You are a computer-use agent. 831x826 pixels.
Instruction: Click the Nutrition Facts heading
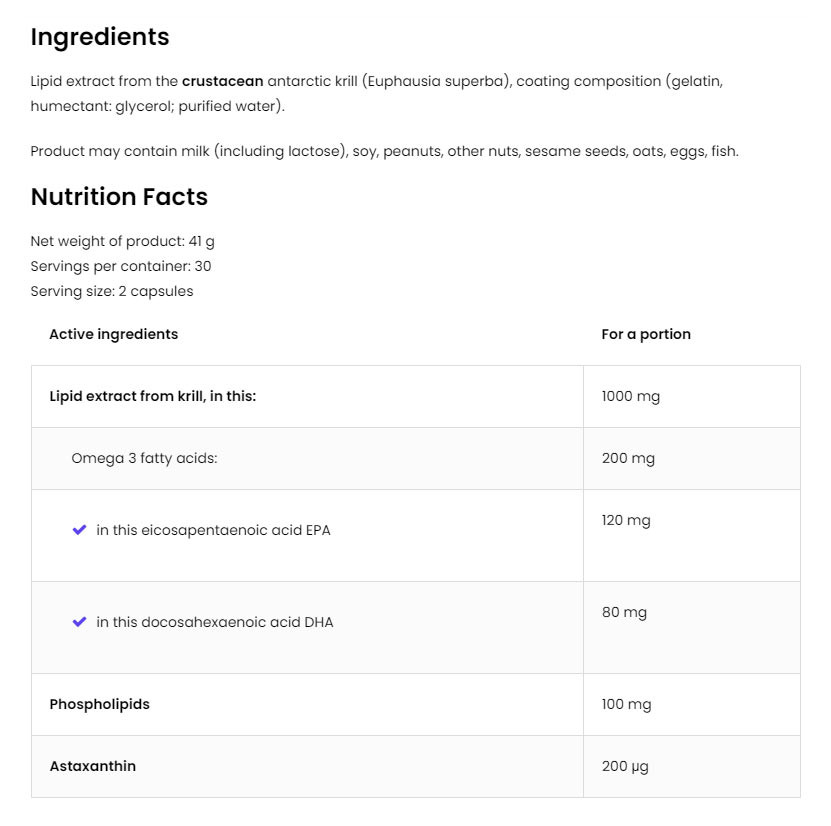pyautogui.click(x=119, y=197)
